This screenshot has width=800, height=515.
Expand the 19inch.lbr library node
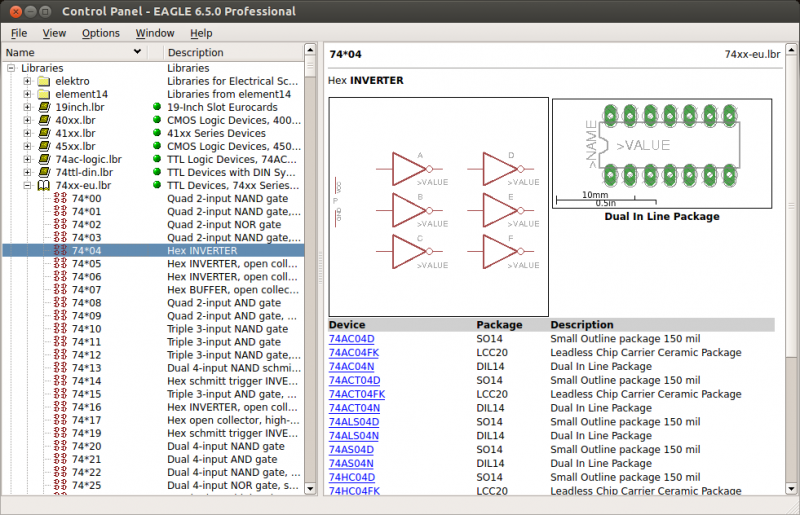click(27, 107)
